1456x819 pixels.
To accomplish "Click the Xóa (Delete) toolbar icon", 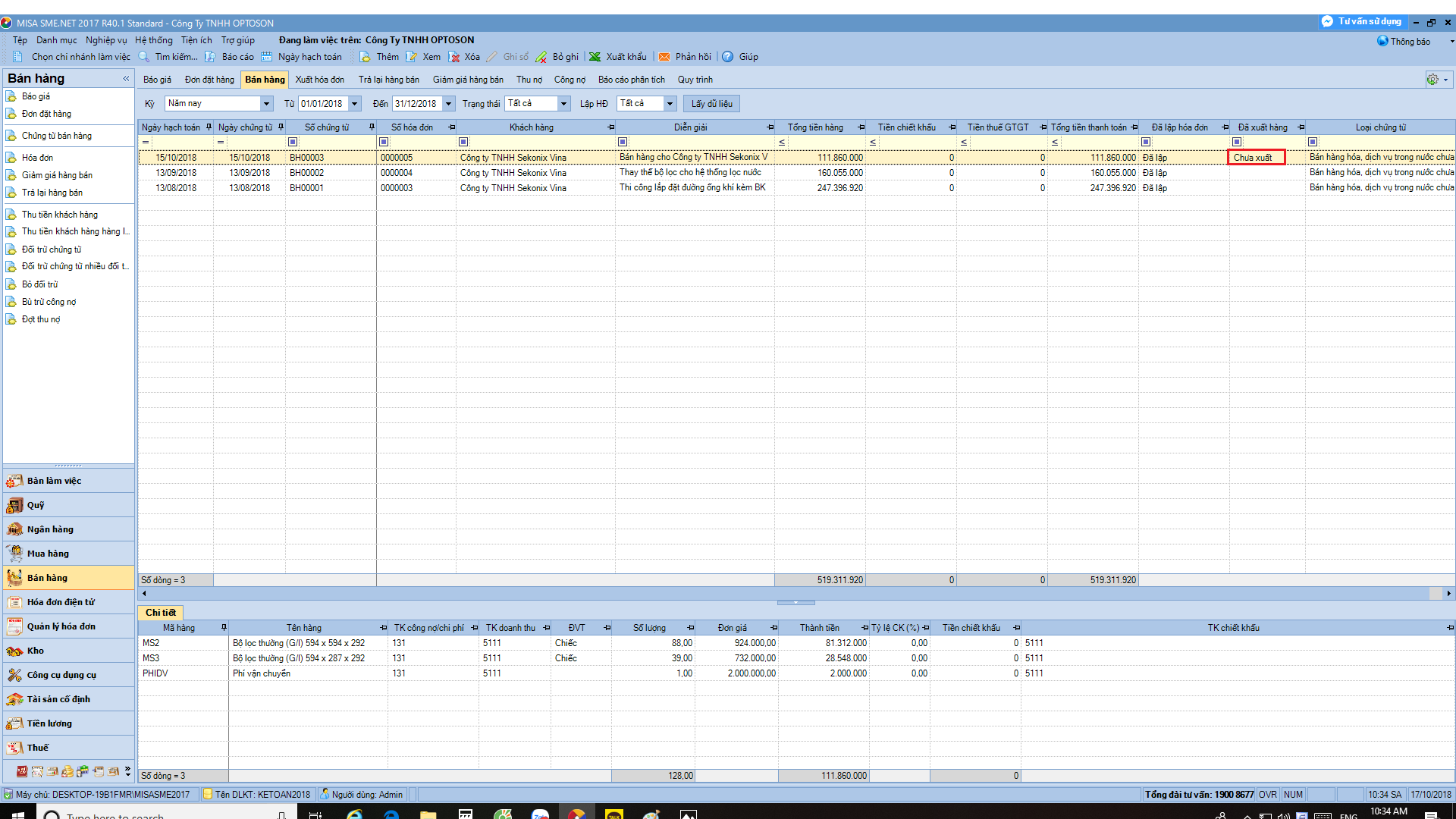I will (454, 57).
